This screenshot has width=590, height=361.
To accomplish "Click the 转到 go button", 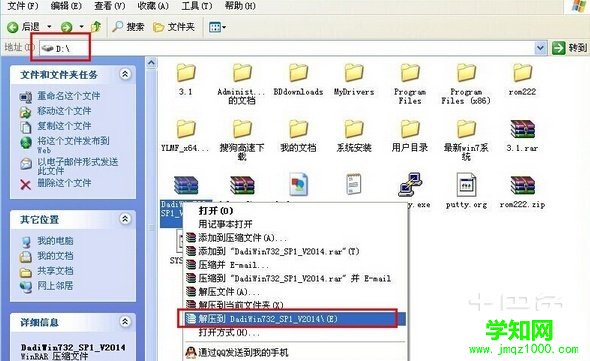I will [569, 48].
